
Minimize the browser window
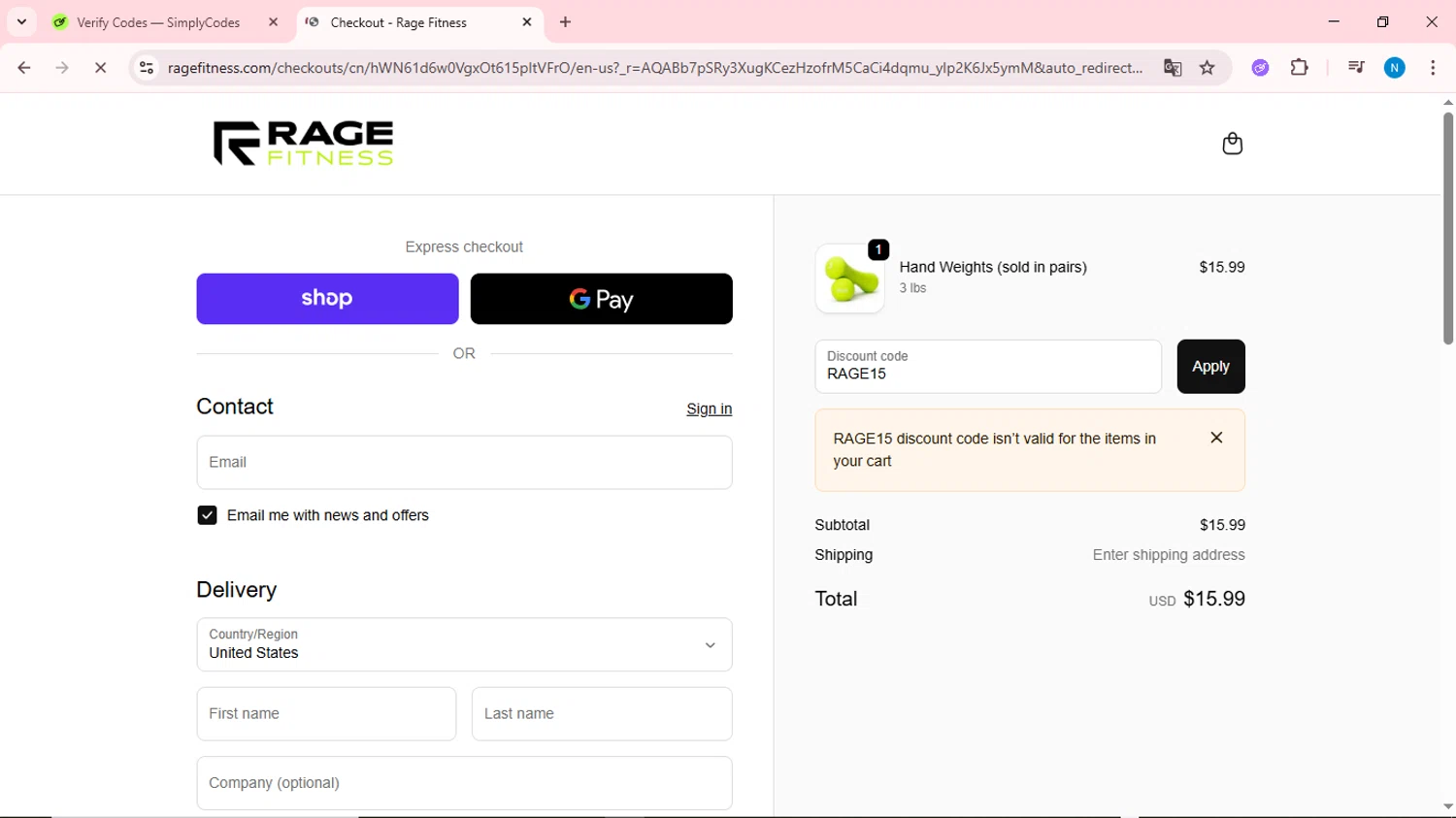tap(1334, 22)
